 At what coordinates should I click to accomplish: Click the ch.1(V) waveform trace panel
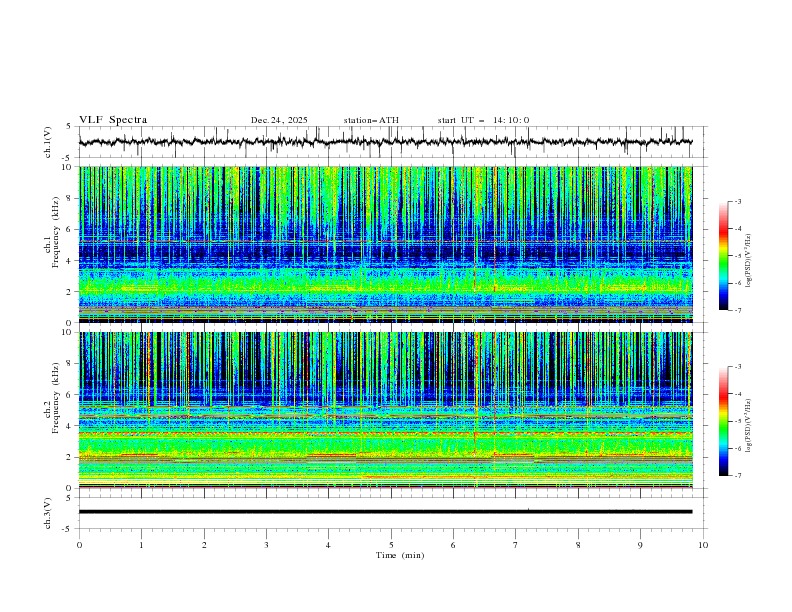[x=390, y=142]
